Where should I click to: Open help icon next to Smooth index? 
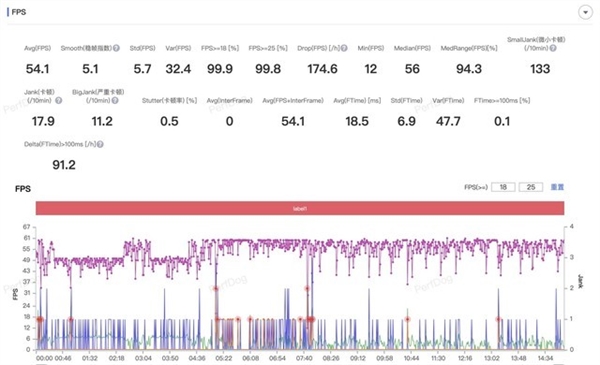click(116, 48)
